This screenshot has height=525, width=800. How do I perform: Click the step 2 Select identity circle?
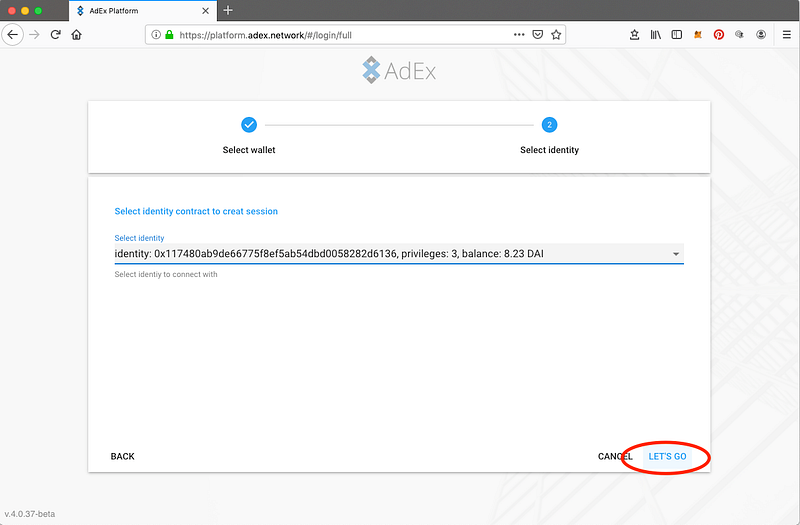tap(549, 124)
